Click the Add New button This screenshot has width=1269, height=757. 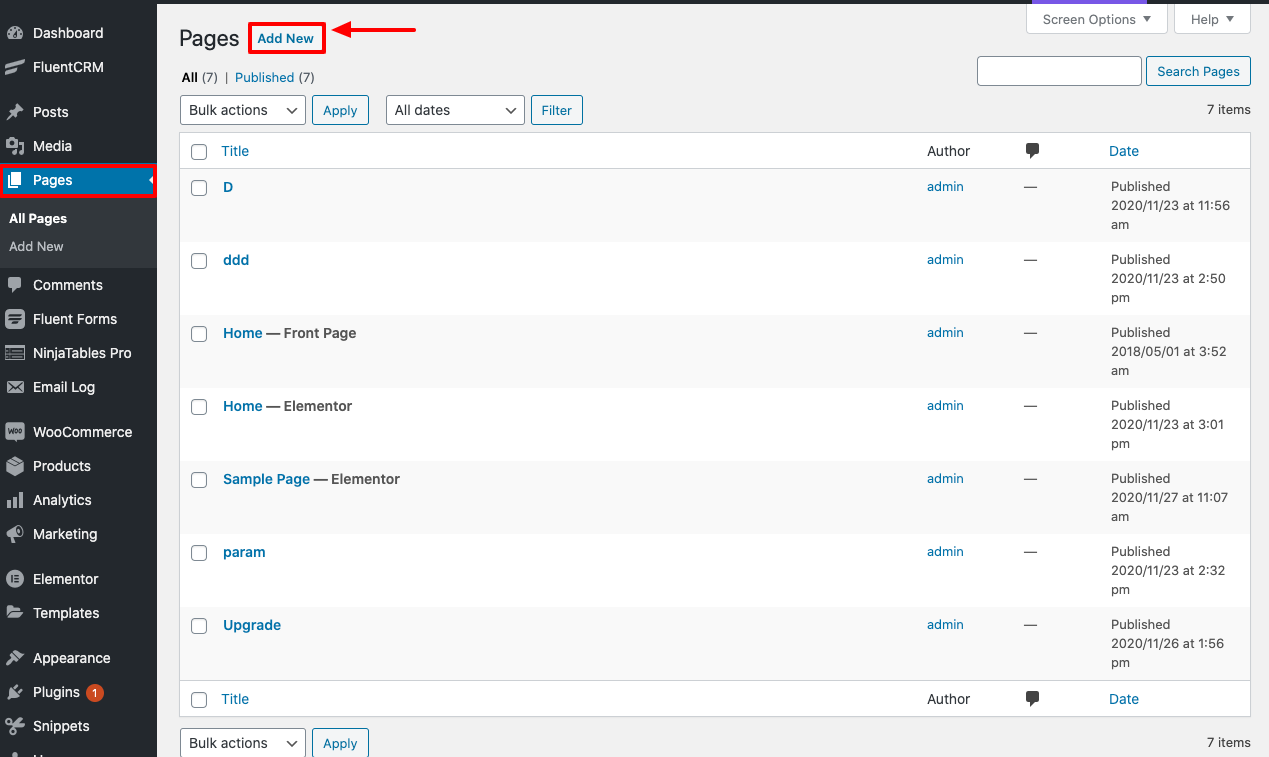coord(286,38)
